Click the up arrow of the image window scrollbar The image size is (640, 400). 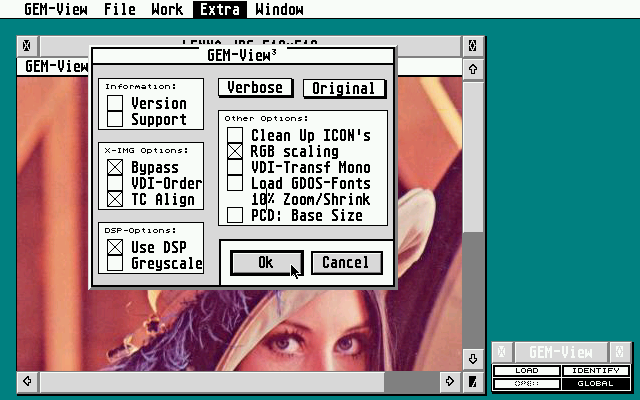[x=473, y=69]
